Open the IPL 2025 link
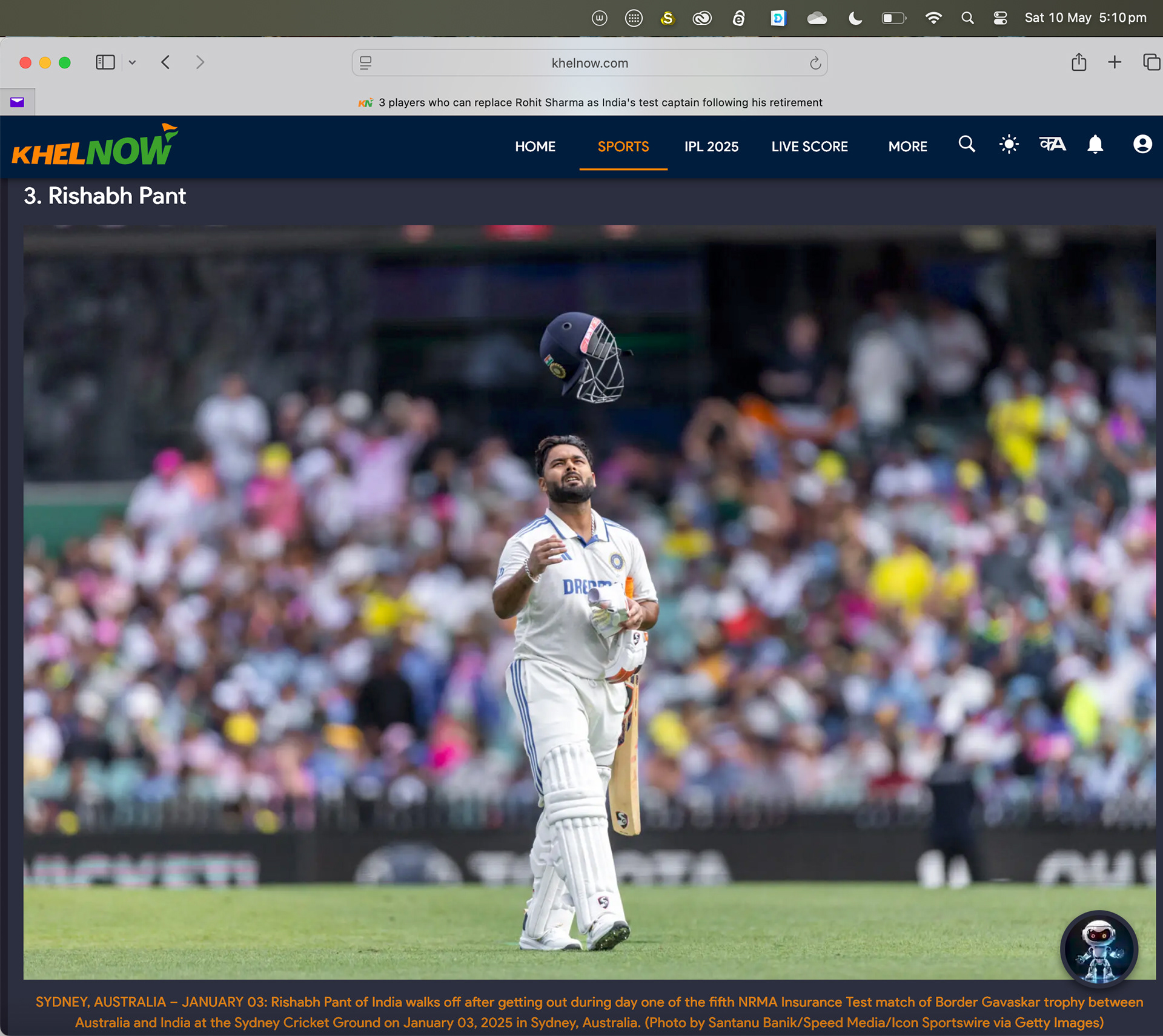The width and height of the screenshot is (1163, 1036). pyautogui.click(x=711, y=147)
